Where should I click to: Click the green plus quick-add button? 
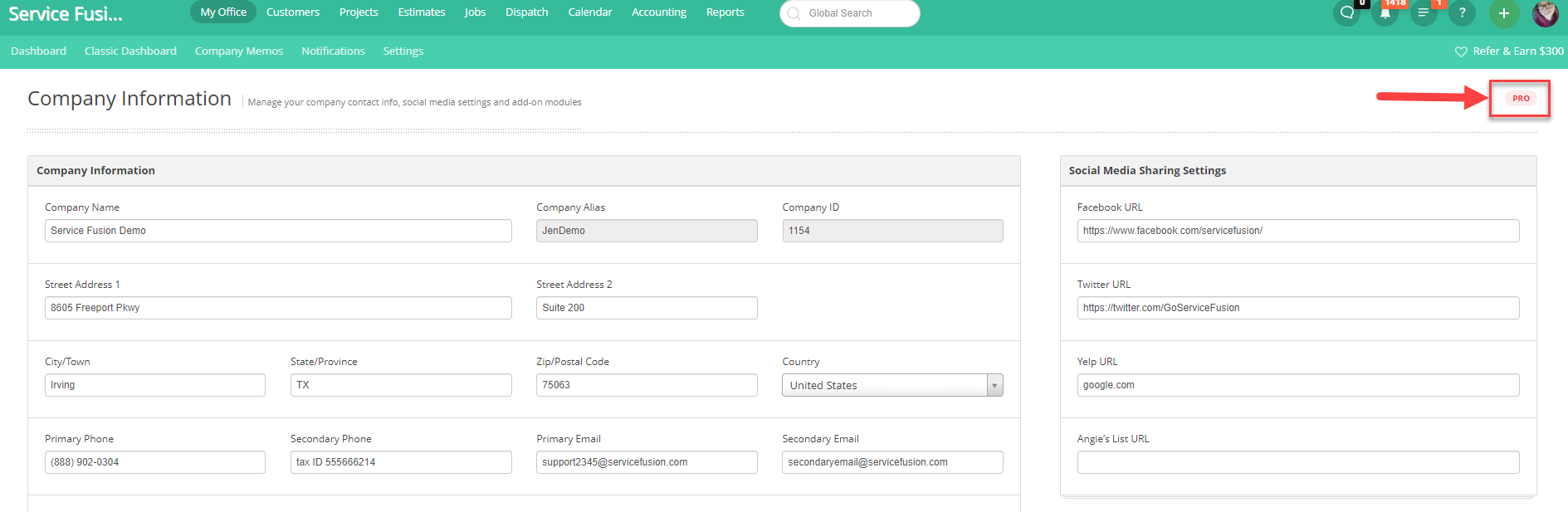point(1504,13)
